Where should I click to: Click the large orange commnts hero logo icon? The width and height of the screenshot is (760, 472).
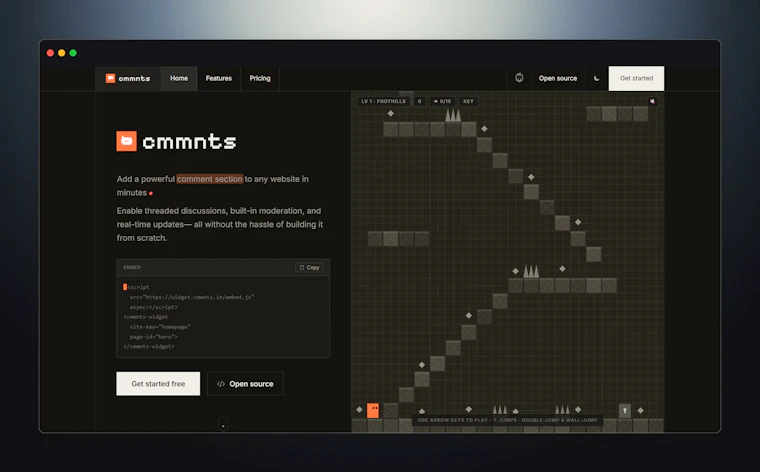click(127, 141)
